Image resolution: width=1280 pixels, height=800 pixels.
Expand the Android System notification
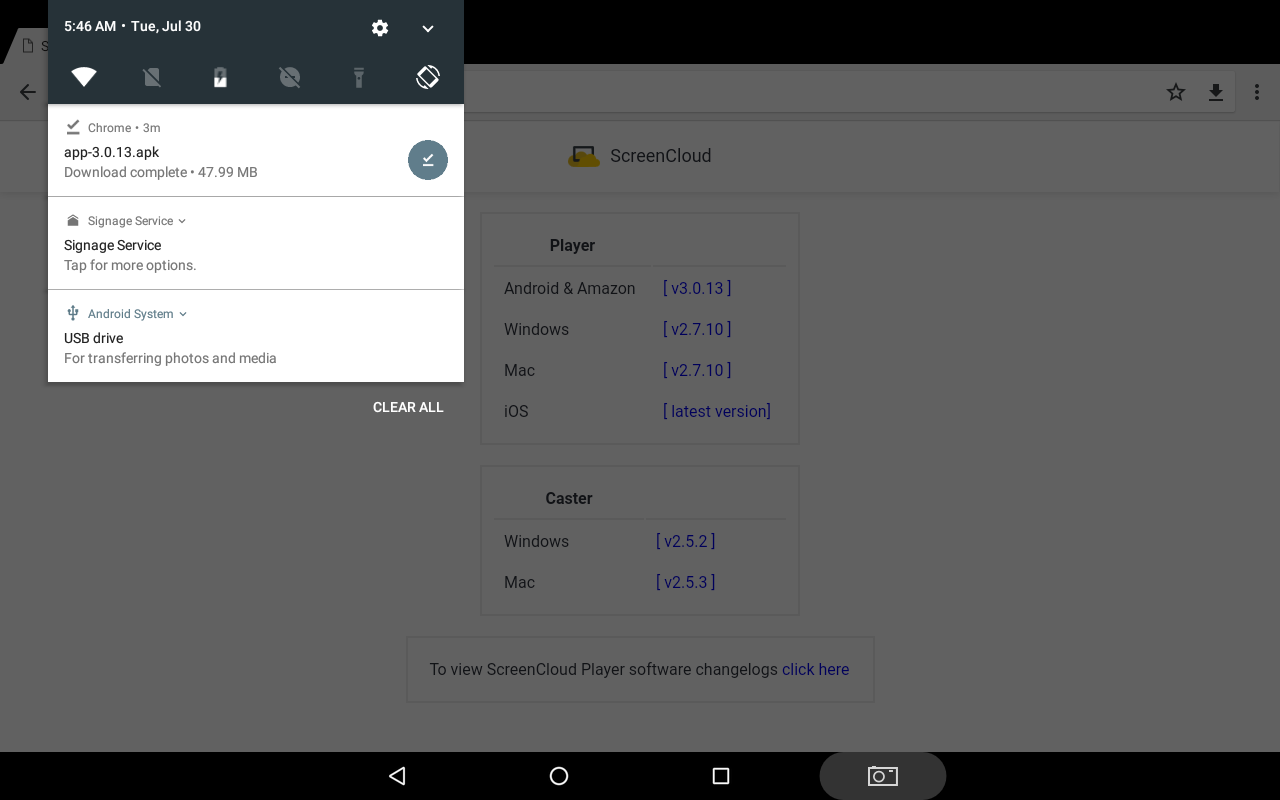183,314
